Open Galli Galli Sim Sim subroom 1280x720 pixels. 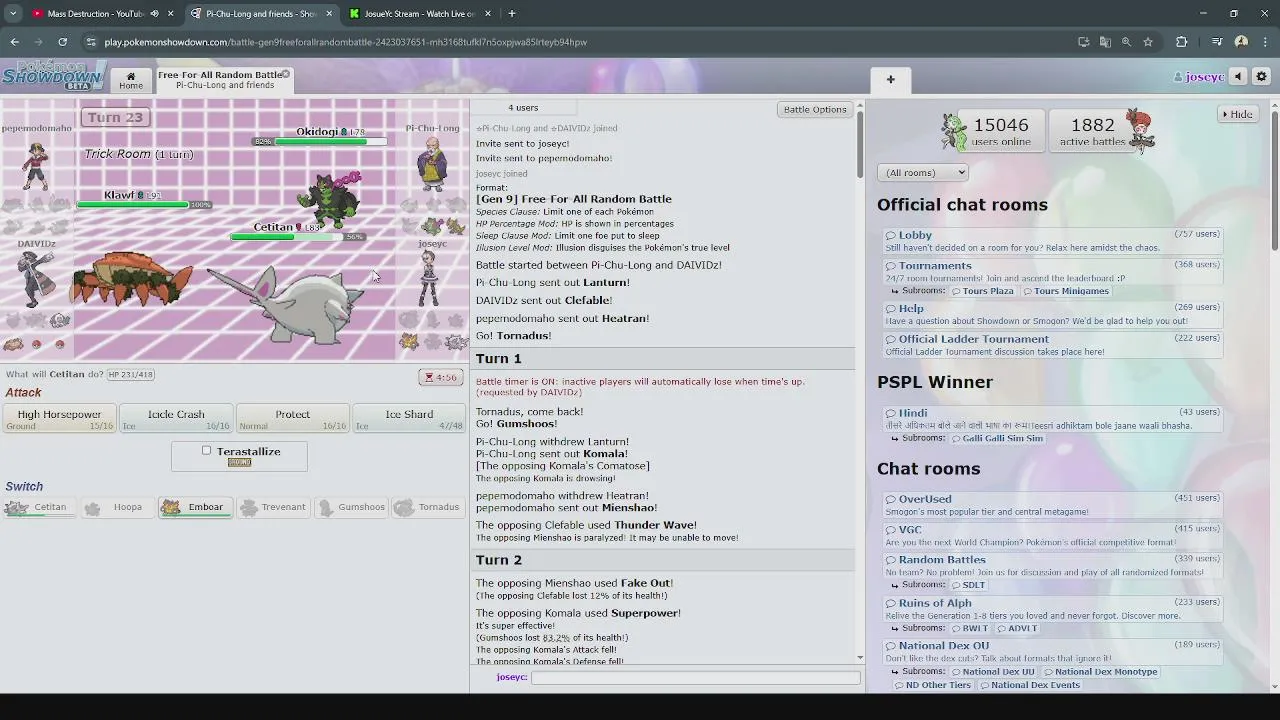point(997,438)
